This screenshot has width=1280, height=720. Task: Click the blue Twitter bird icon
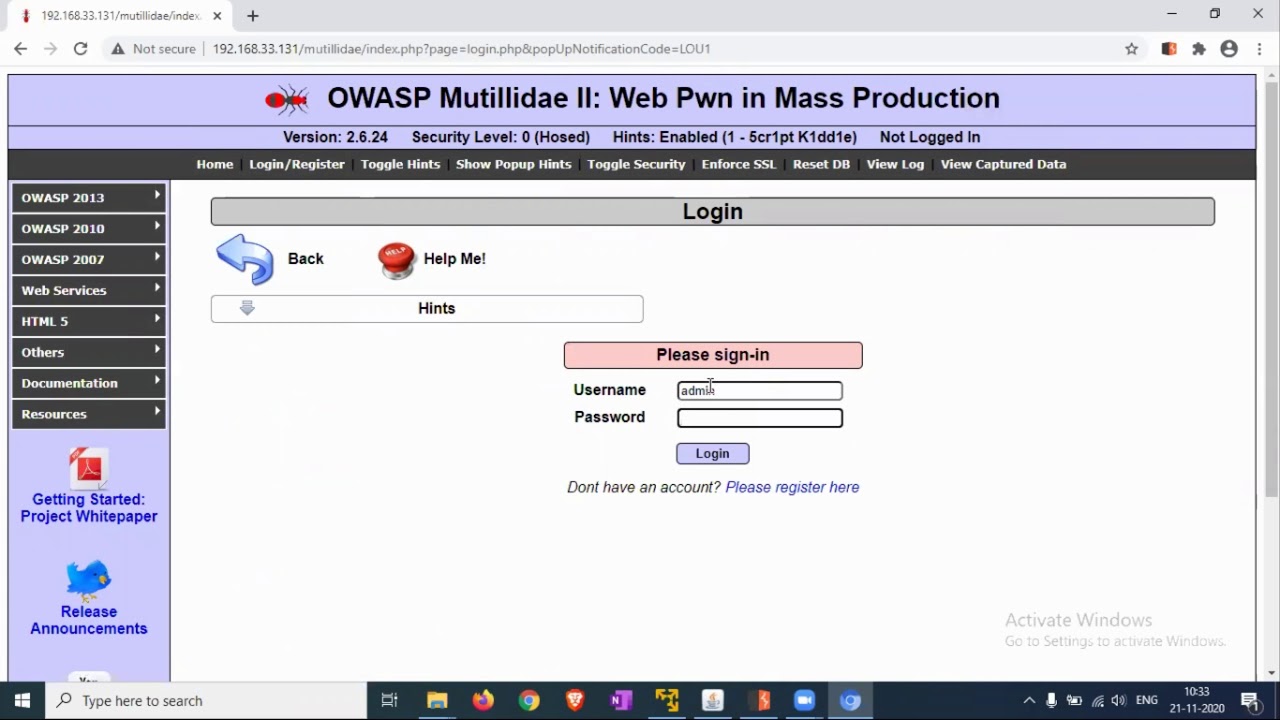click(x=88, y=580)
